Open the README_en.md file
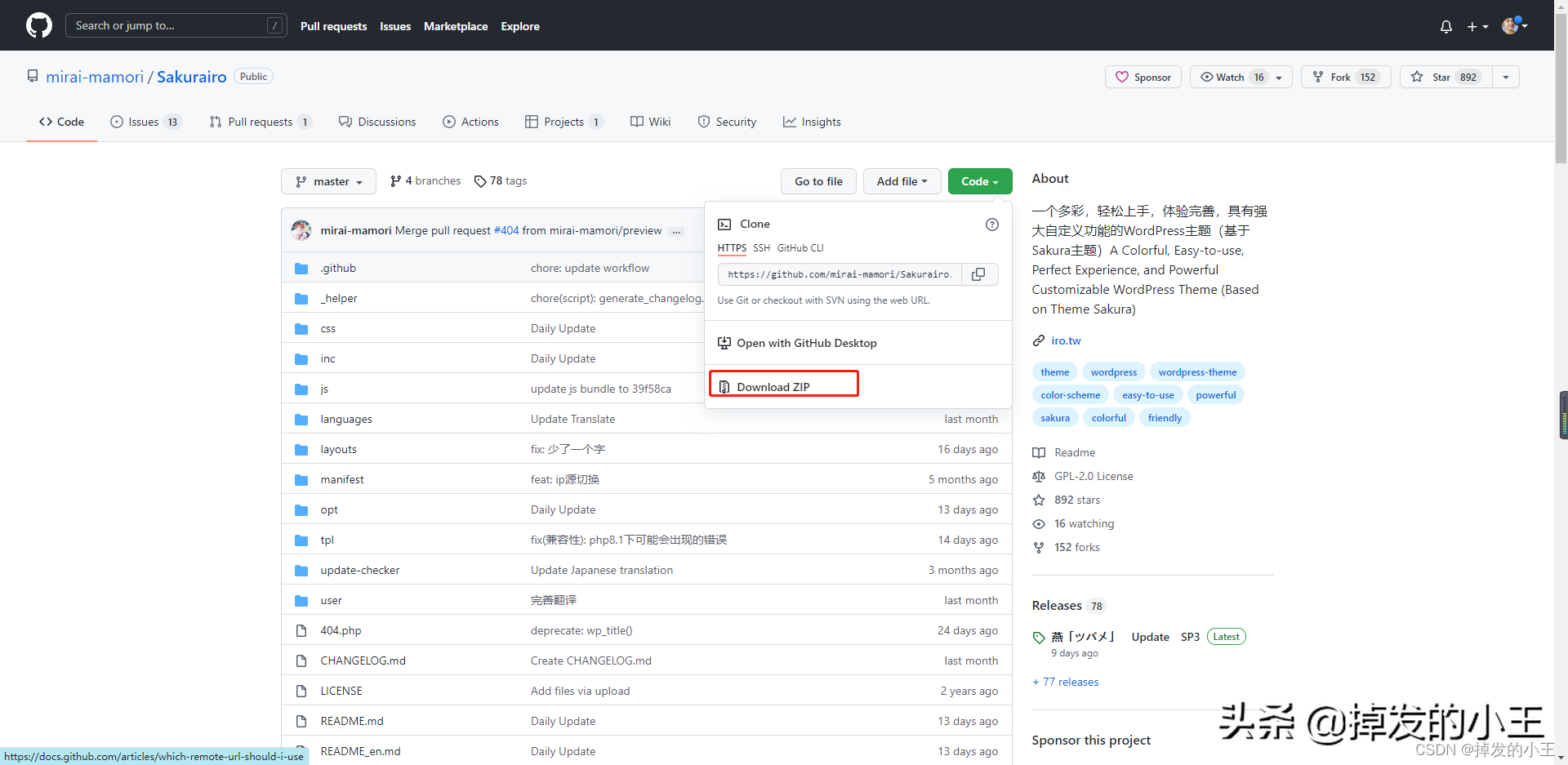 [x=360, y=751]
